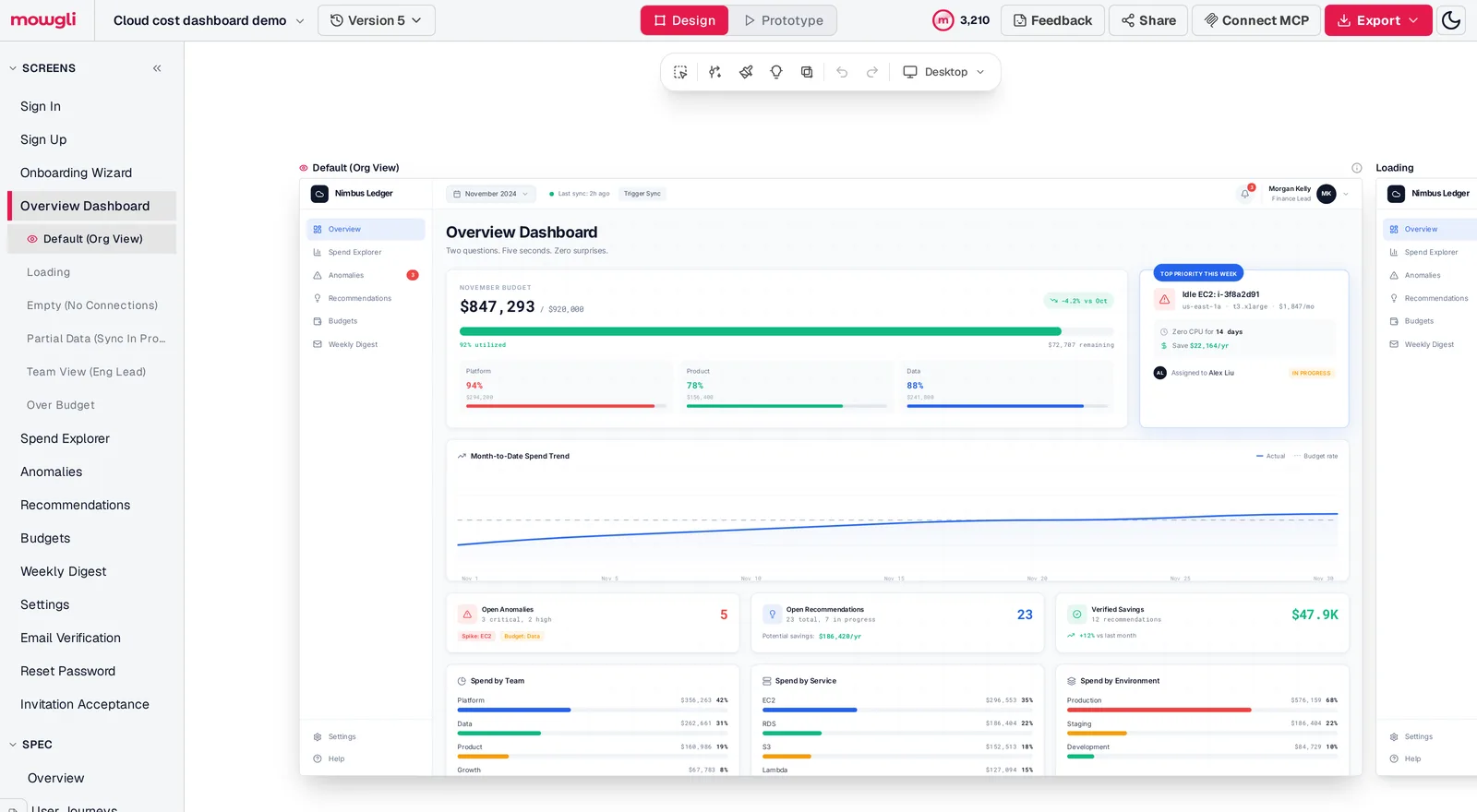Switch to Design mode

[685, 20]
